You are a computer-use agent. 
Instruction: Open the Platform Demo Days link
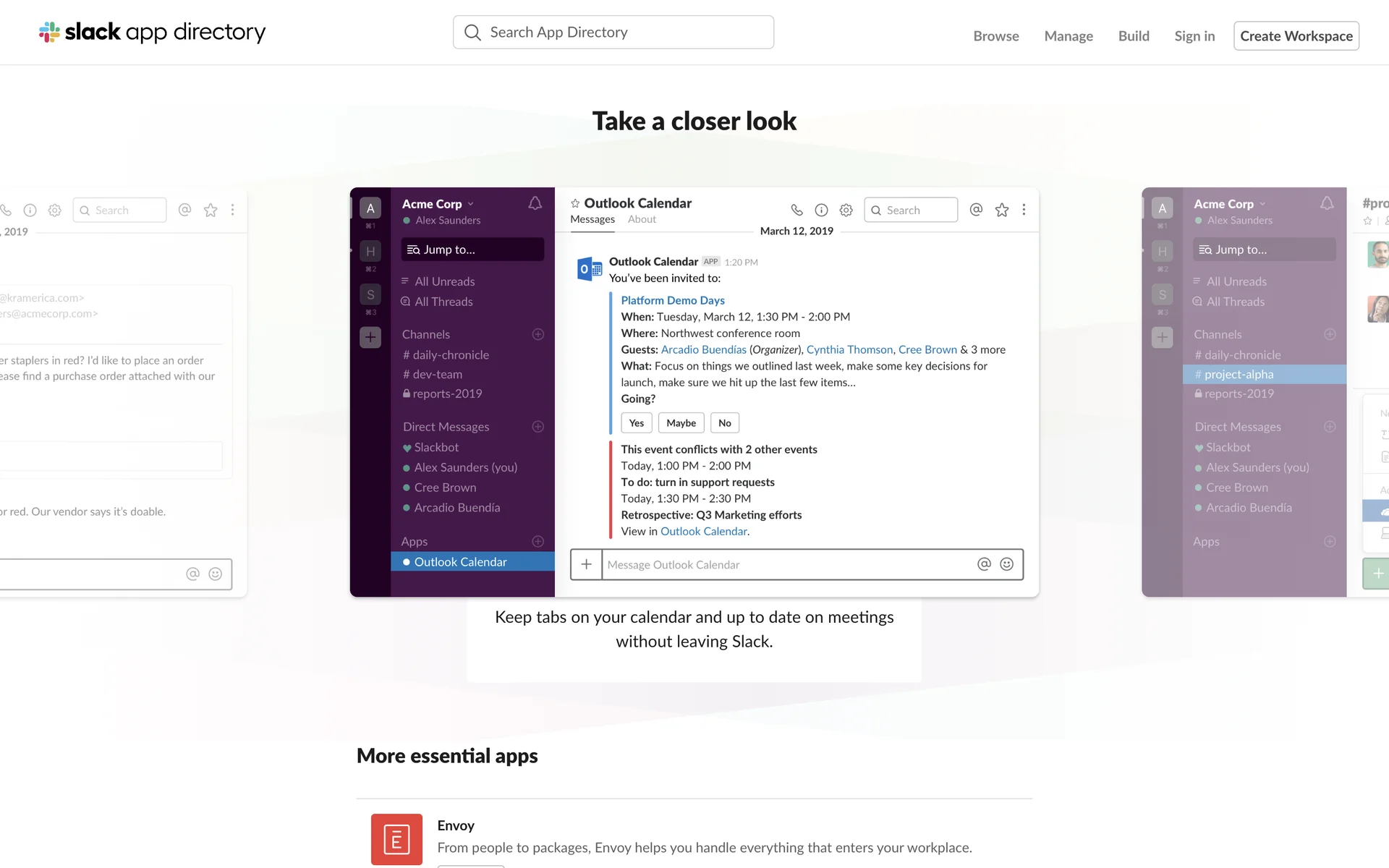coord(672,300)
